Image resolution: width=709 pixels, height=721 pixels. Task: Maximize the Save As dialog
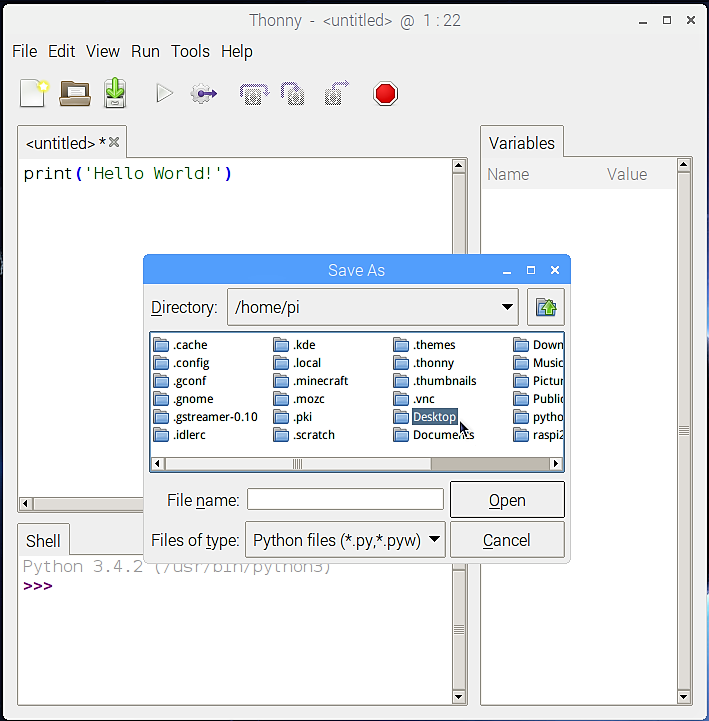[531, 270]
